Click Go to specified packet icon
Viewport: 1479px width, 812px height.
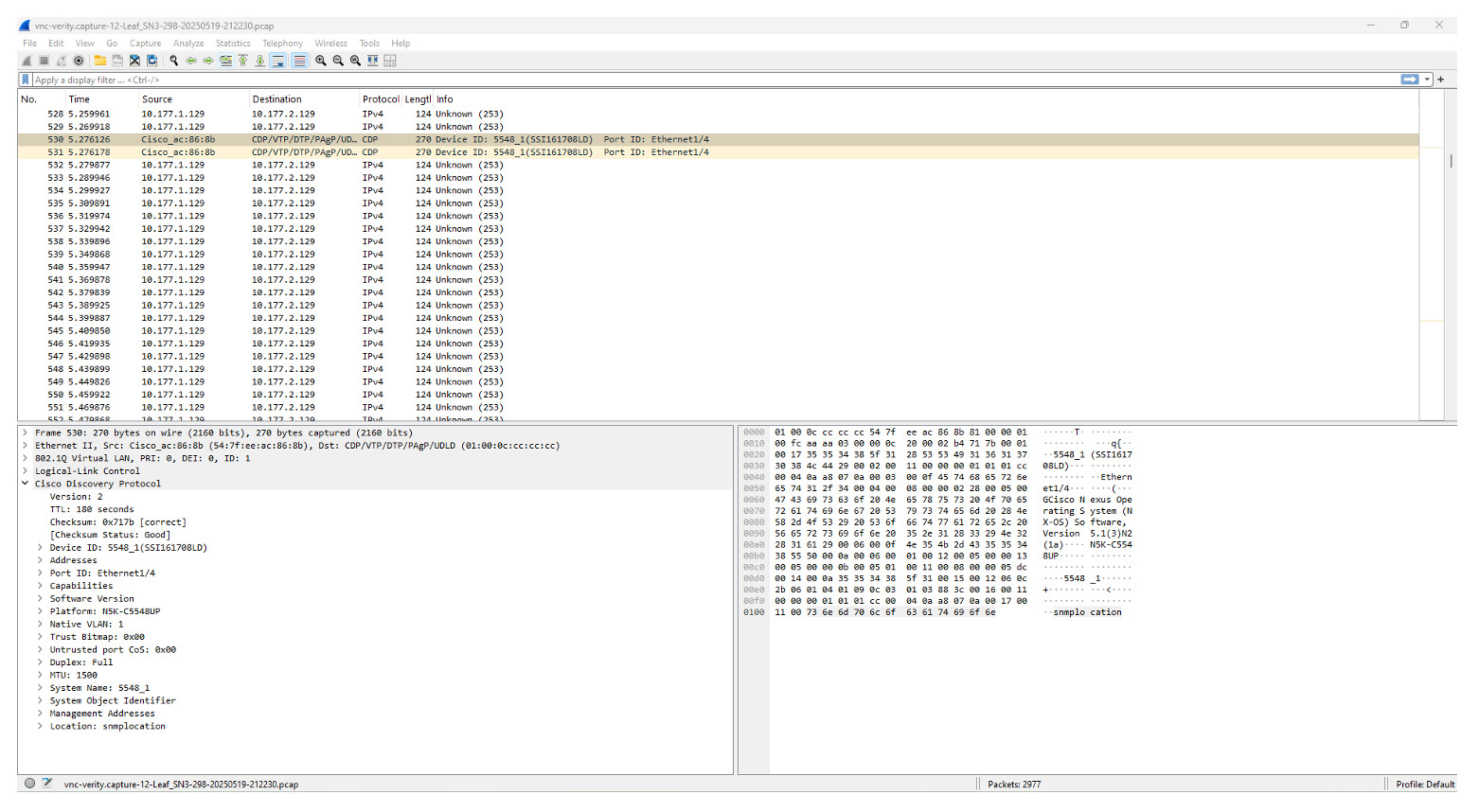225,61
